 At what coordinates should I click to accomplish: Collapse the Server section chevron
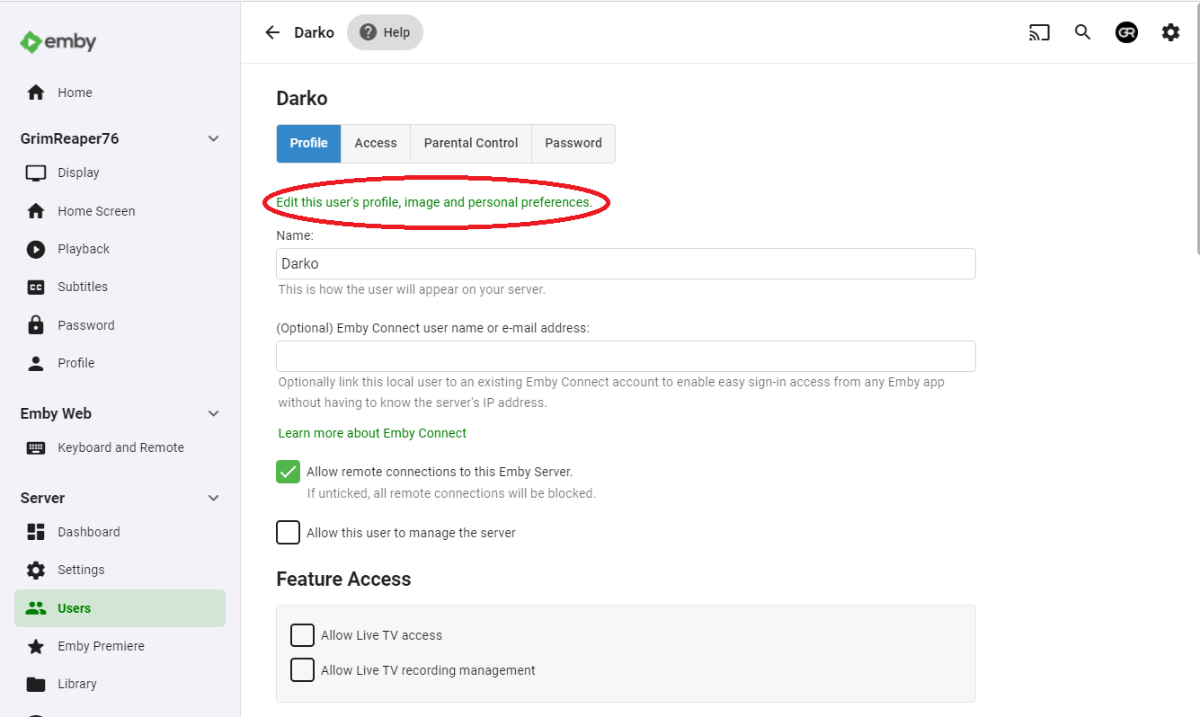pyautogui.click(x=213, y=498)
